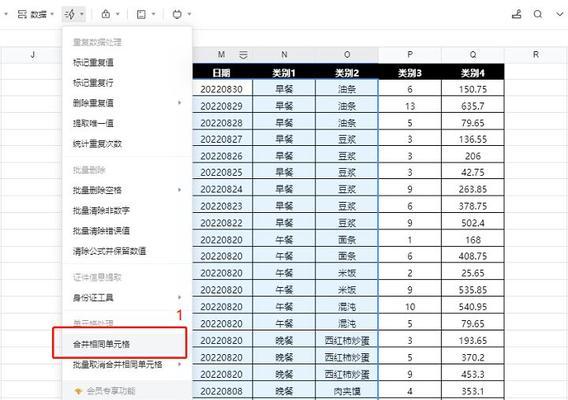Click the cell containing 136.55
The image size is (568, 400).
pyautogui.click(x=473, y=139)
